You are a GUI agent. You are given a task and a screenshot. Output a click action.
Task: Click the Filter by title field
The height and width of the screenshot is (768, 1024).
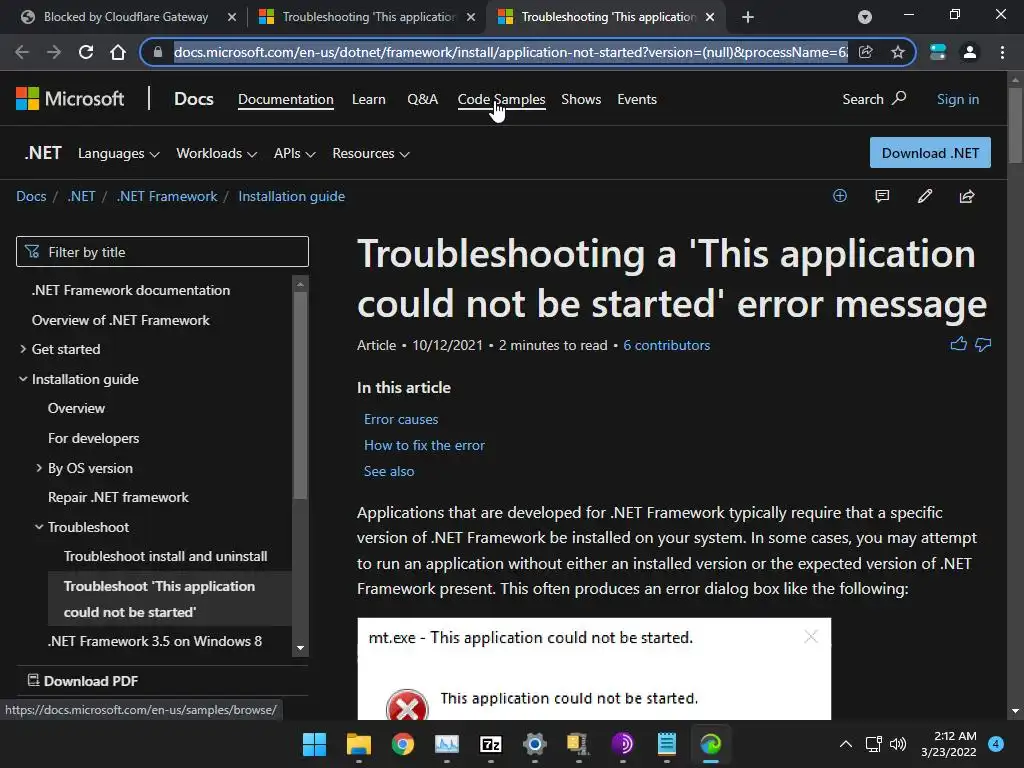pyautogui.click(x=162, y=251)
